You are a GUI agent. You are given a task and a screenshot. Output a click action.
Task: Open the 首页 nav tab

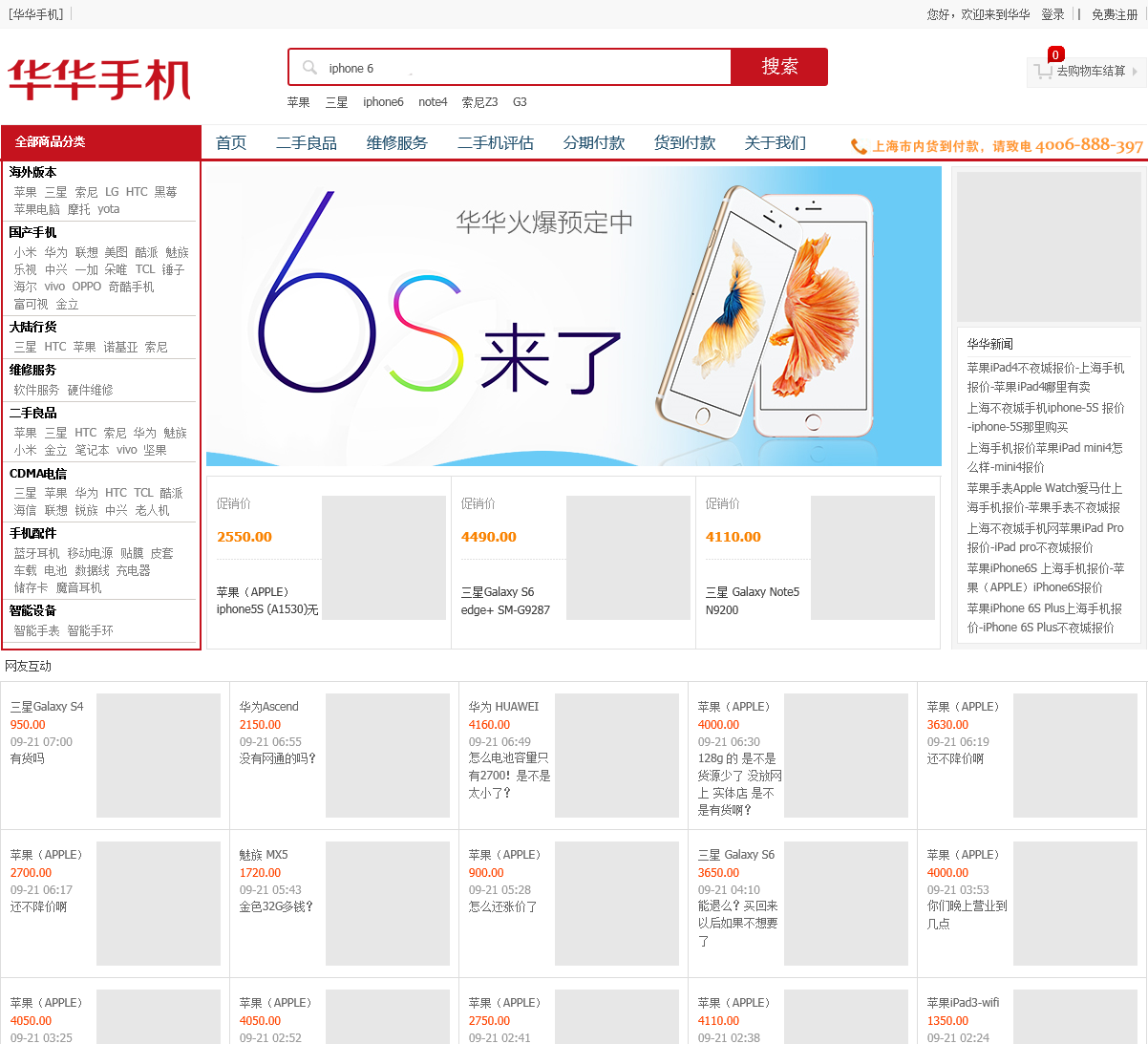click(x=231, y=143)
